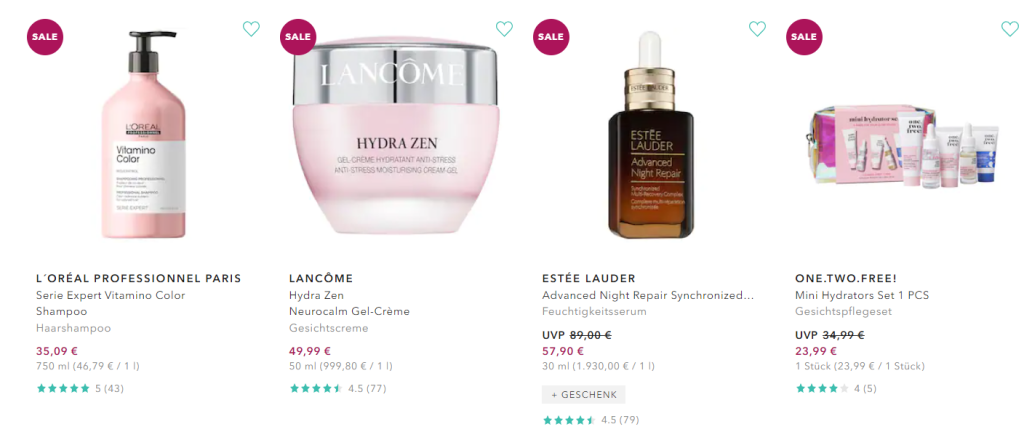Image resolution: width=1024 pixels, height=440 pixels.
Task: Click the + GESCHENK button
Action: (x=583, y=394)
